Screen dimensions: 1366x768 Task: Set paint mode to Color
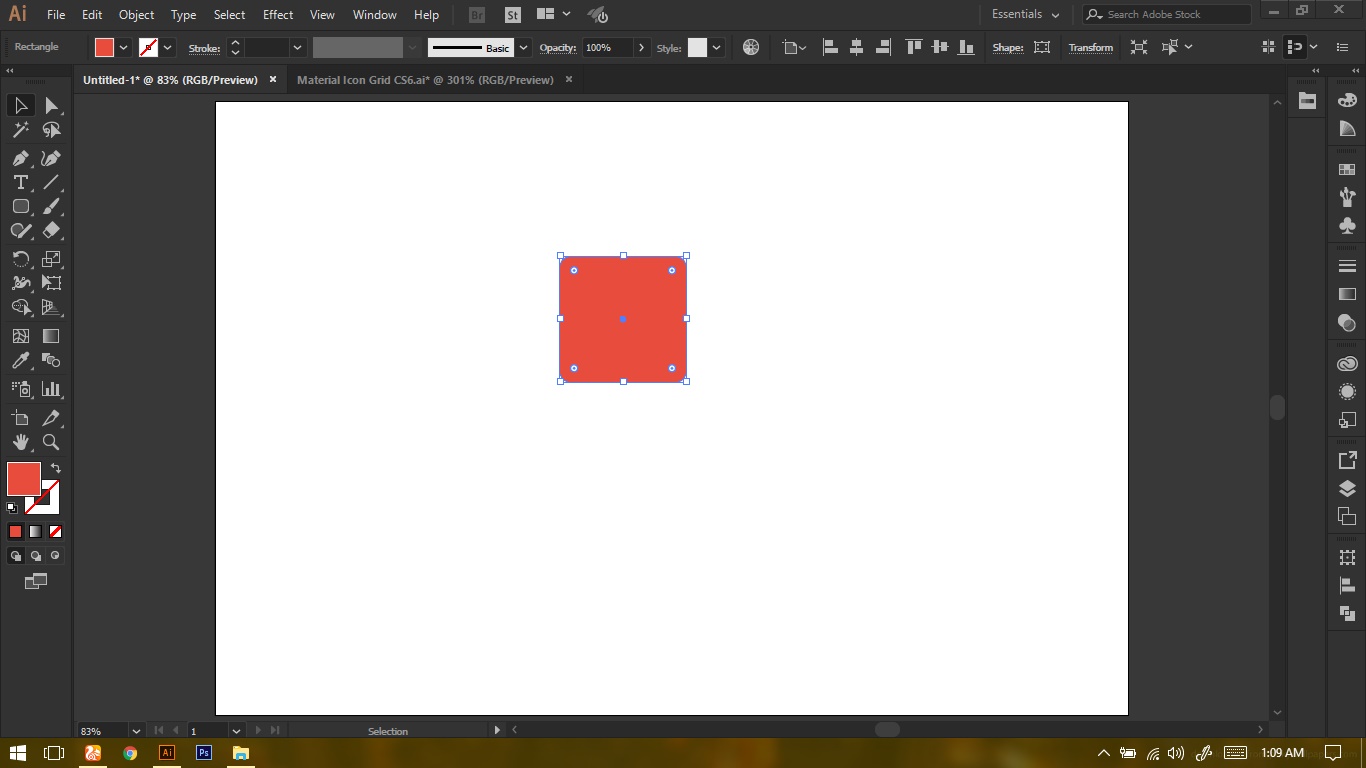(x=15, y=532)
